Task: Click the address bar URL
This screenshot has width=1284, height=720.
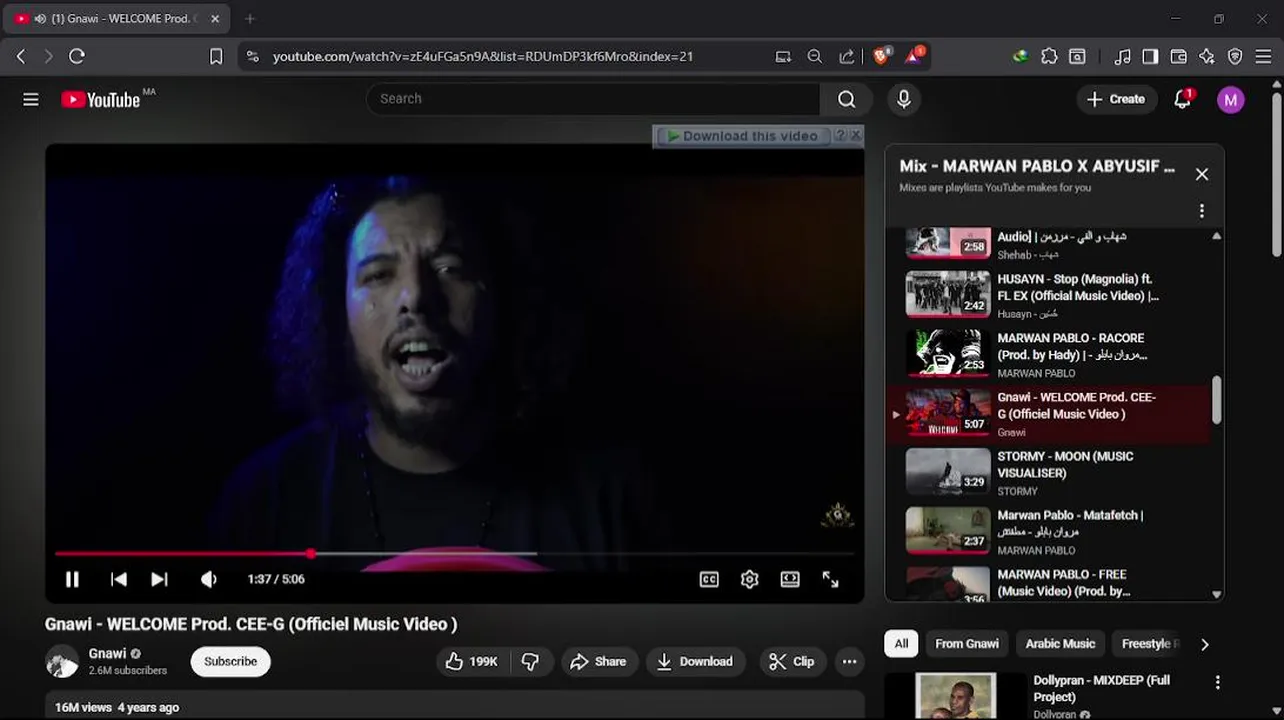Action: (483, 57)
